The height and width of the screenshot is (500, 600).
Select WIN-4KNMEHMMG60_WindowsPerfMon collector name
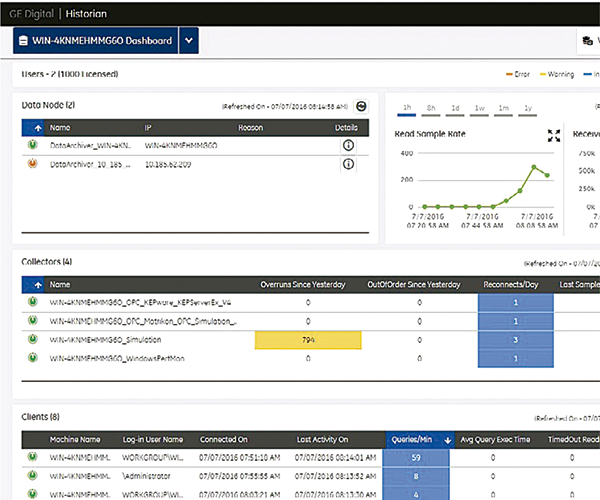117,358
